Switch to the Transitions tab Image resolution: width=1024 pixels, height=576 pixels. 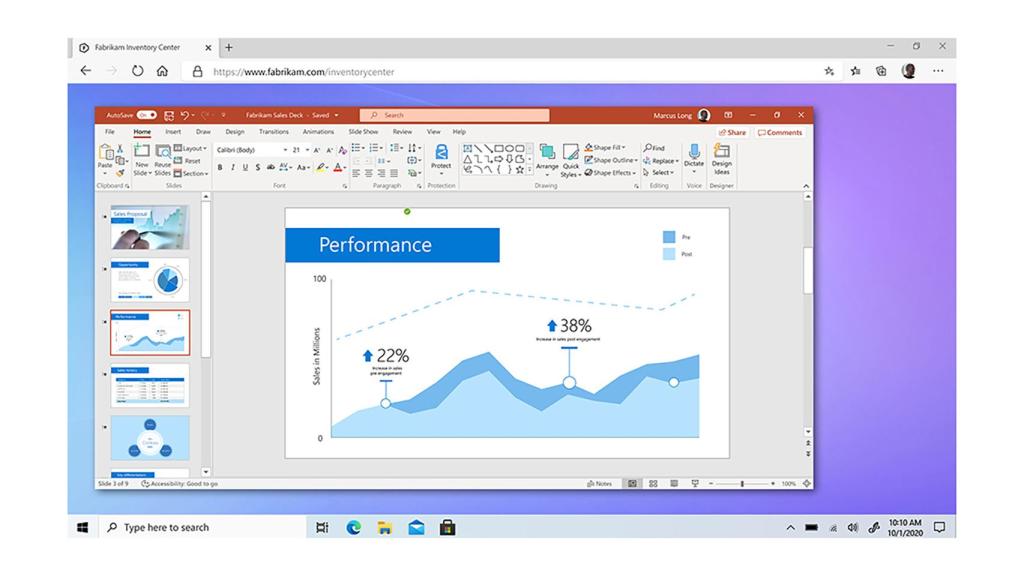coord(274,132)
